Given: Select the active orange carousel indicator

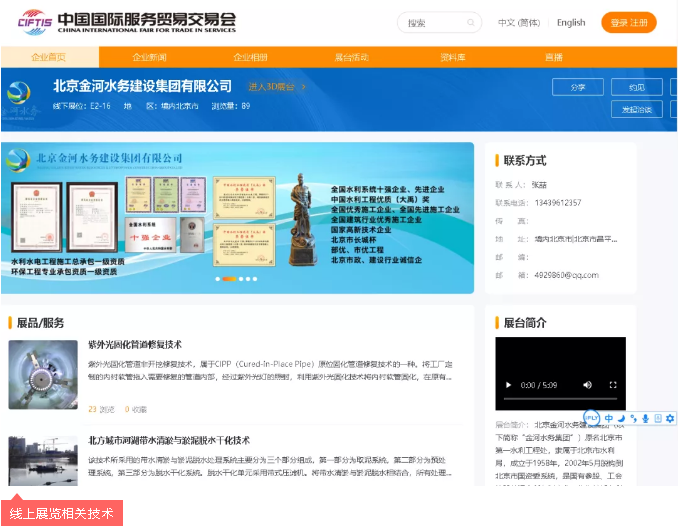Looking at the screenshot, I should click(229, 279).
